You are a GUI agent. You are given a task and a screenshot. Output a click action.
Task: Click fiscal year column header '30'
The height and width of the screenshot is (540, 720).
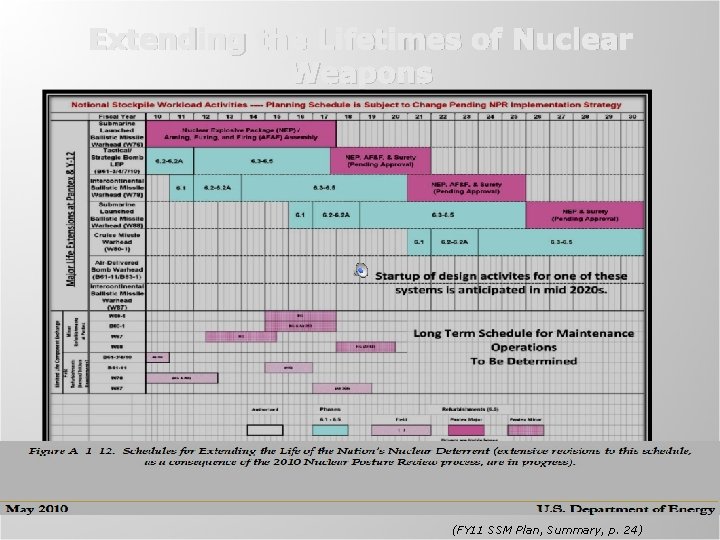click(x=632, y=117)
